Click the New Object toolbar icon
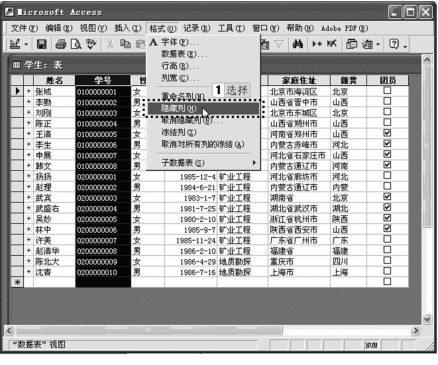The image size is (438, 365). pyautogui.click(x=367, y=44)
